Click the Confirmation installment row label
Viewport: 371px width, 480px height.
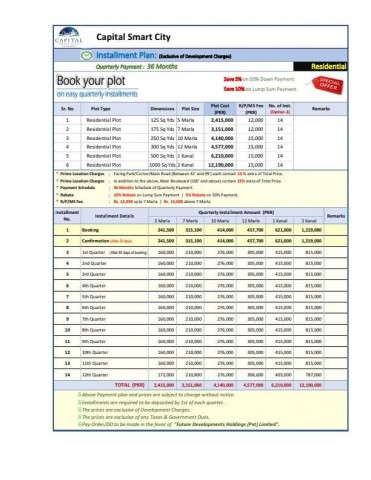[107, 241]
